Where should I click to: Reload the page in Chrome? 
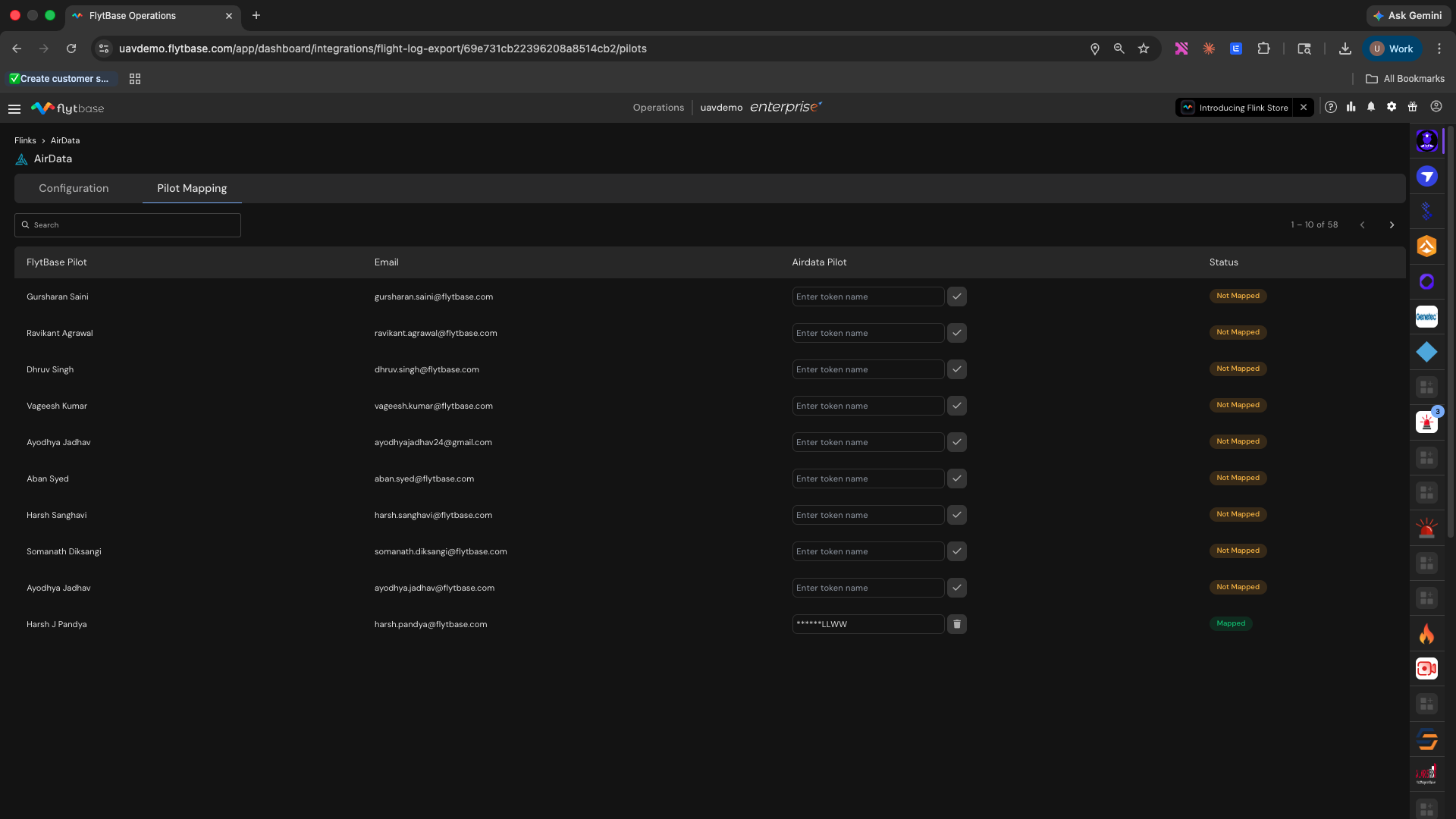[71, 49]
